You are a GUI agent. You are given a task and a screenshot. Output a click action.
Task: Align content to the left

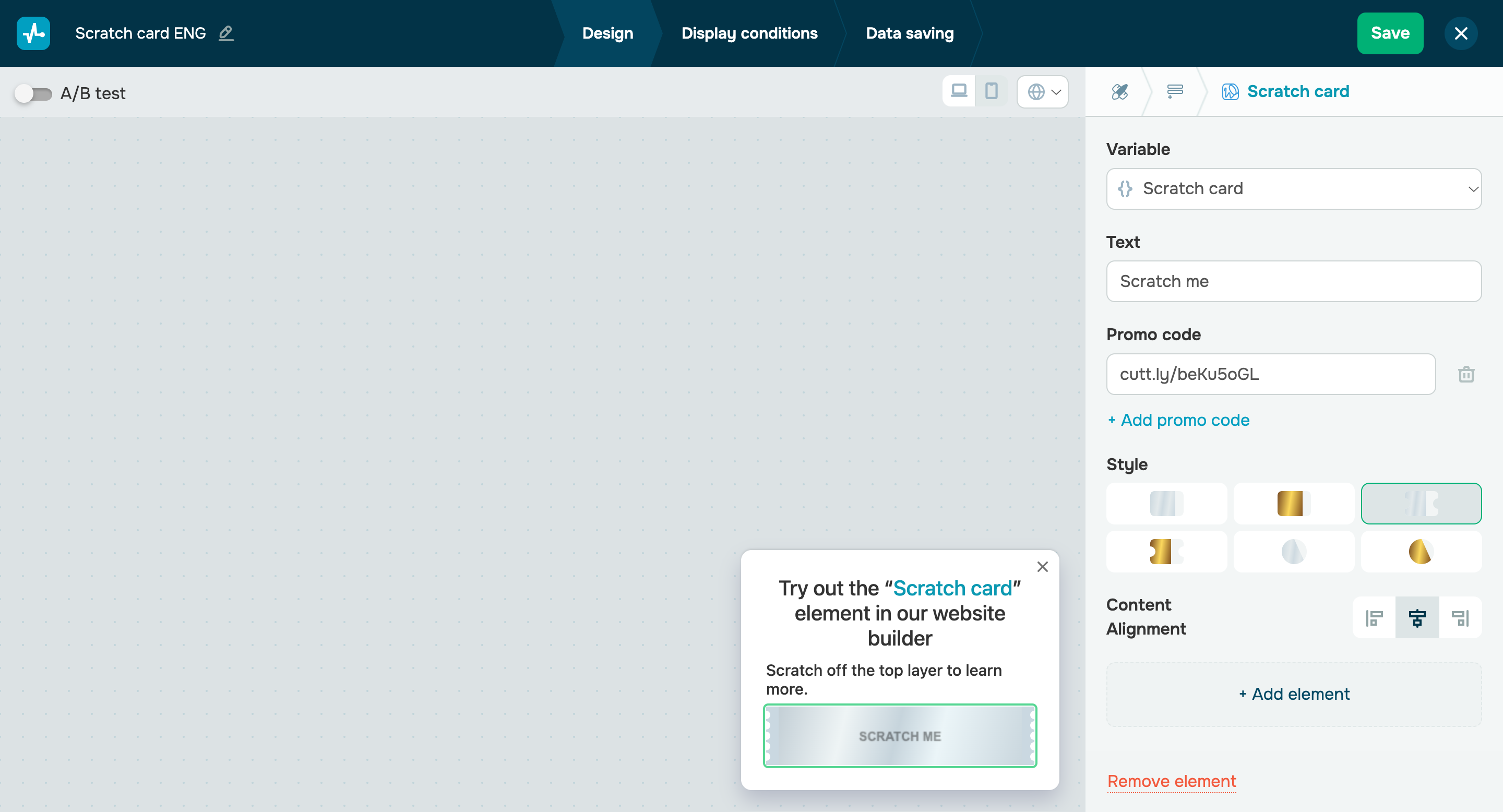click(1374, 618)
